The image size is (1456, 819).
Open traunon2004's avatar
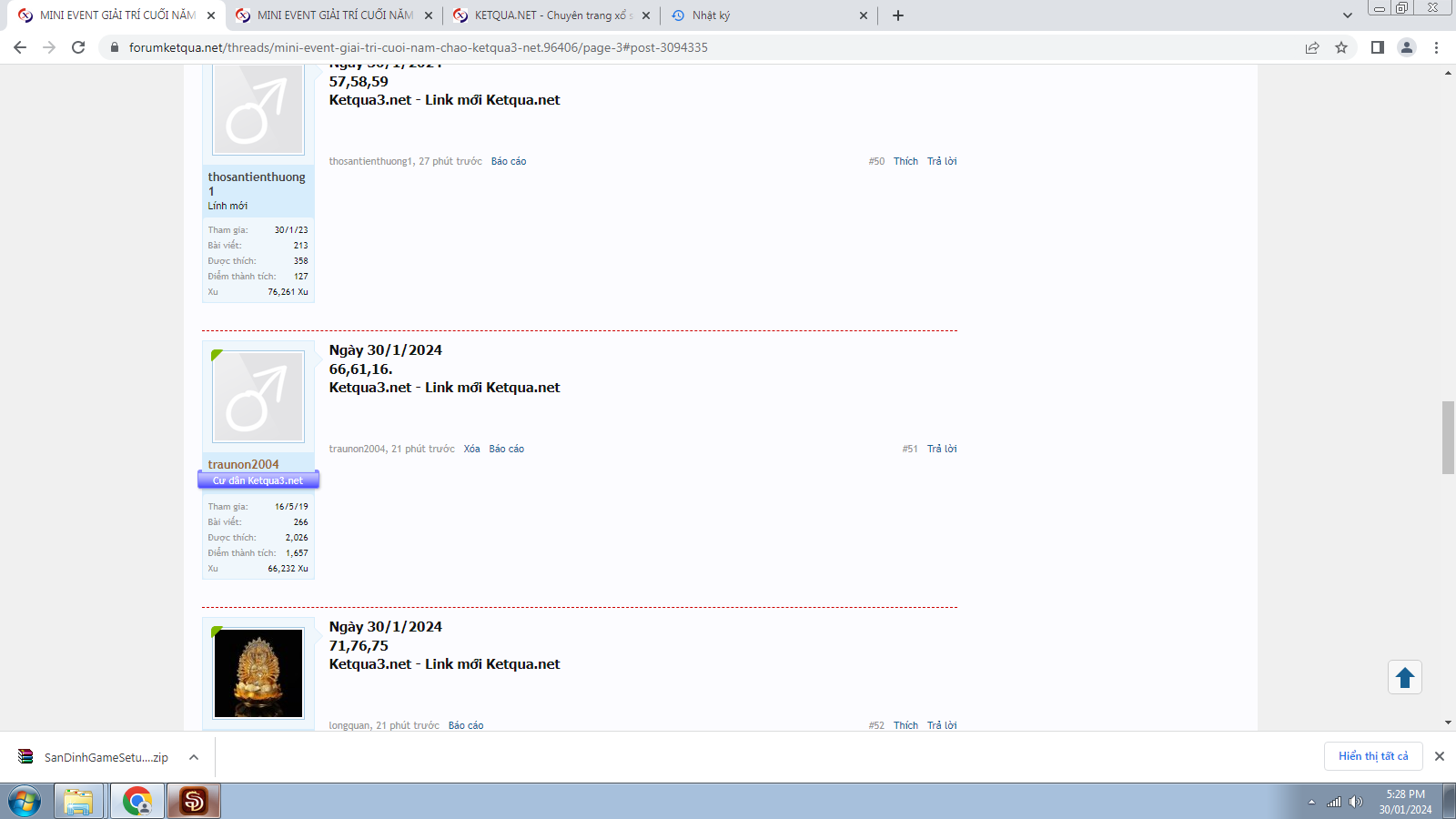point(258,397)
